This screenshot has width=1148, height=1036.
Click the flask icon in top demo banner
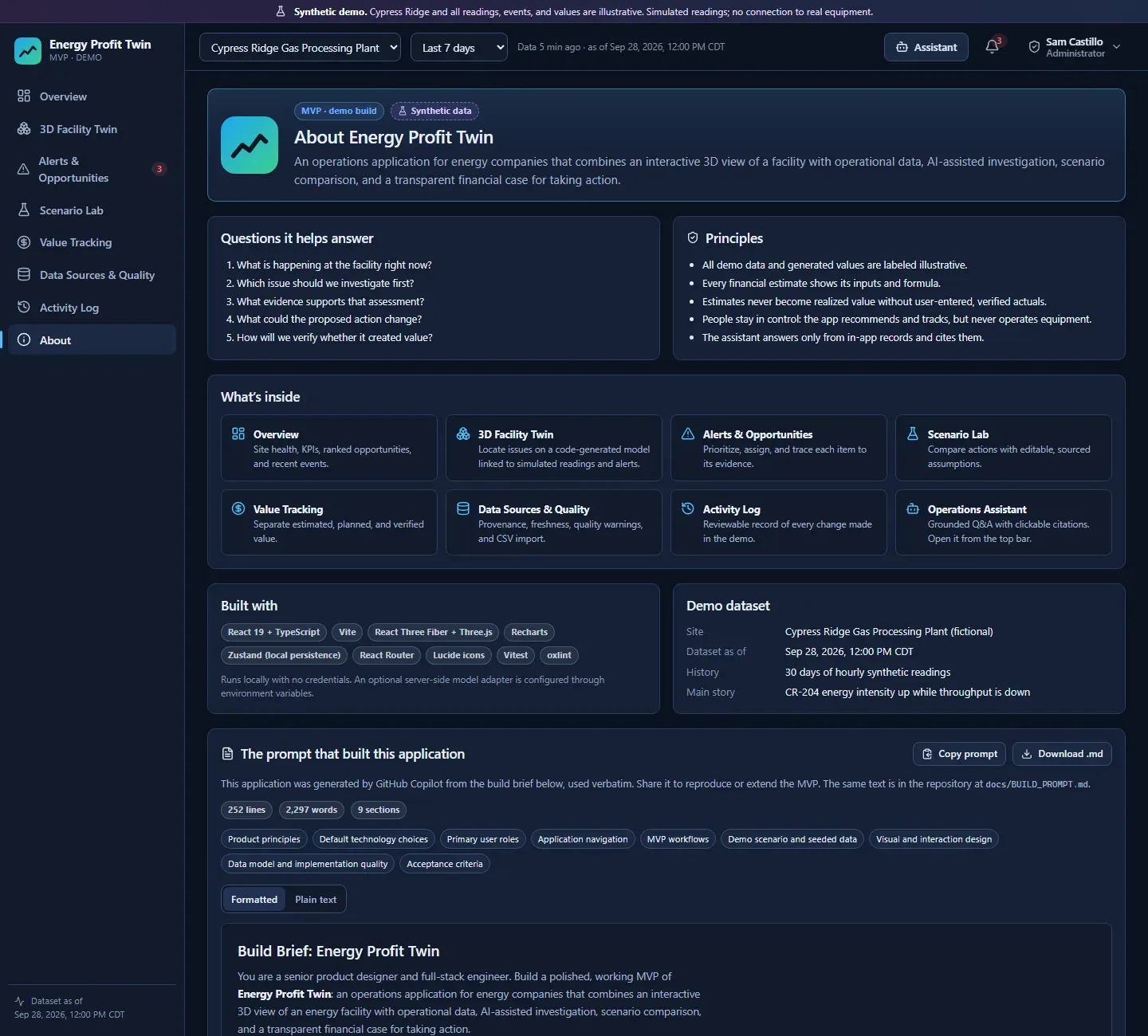(281, 12)
